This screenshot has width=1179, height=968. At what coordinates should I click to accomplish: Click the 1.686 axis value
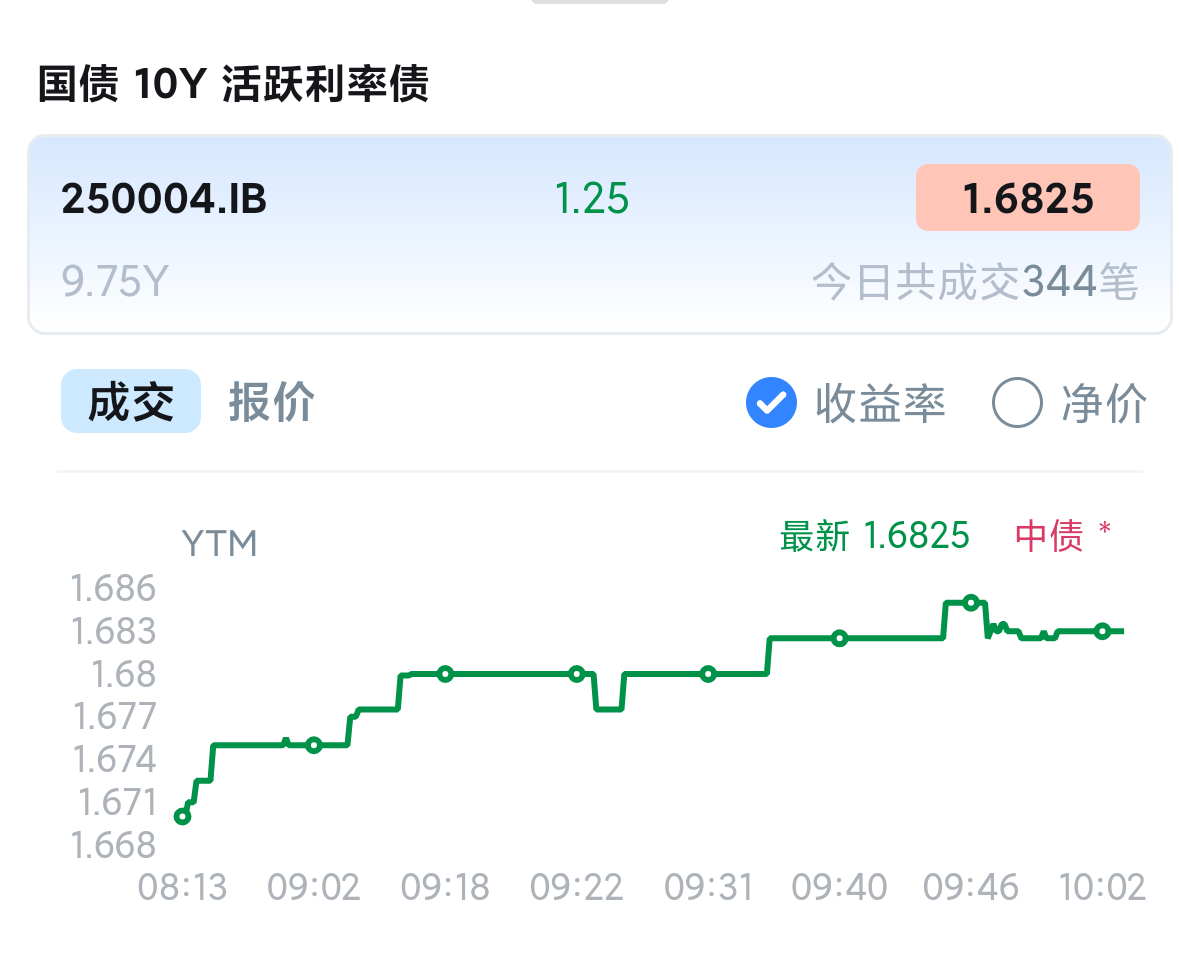tap(113, 588)
